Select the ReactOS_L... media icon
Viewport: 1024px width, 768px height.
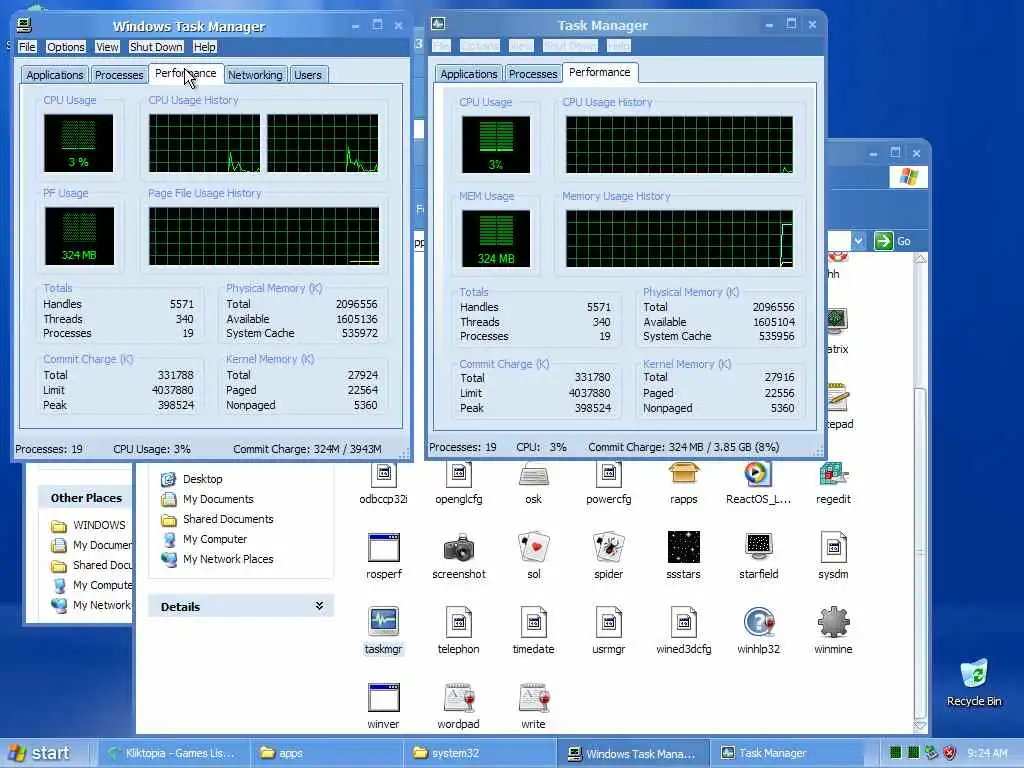(x=758, y=473)
